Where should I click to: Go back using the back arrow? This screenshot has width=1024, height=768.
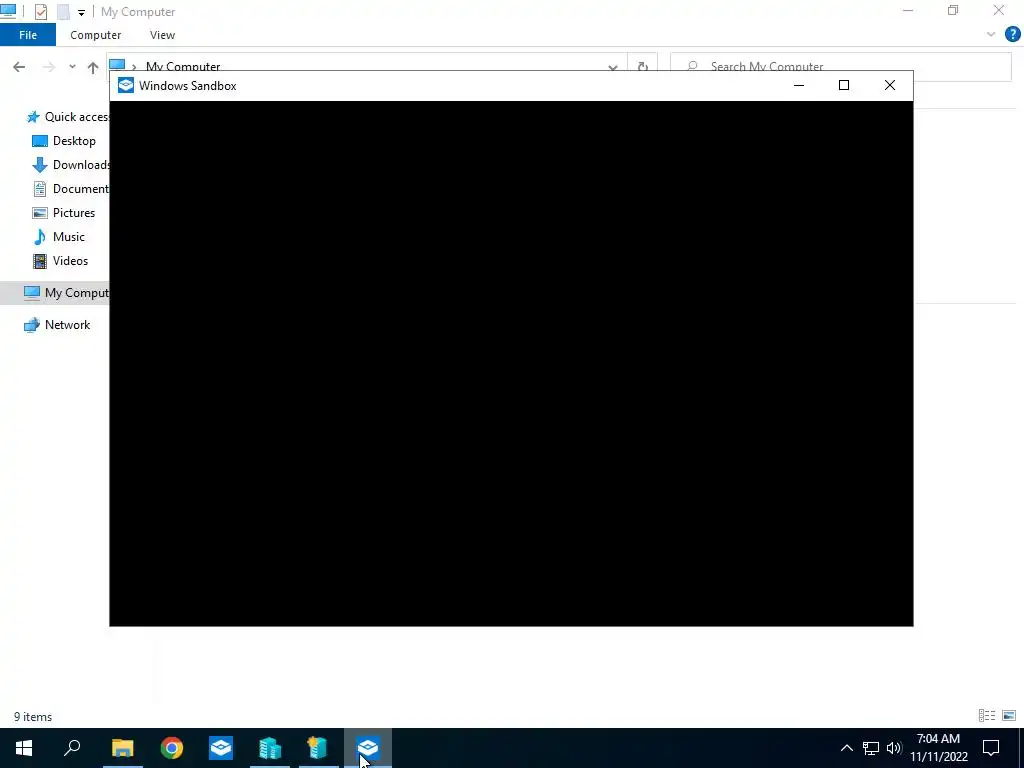tap(19, 67)
